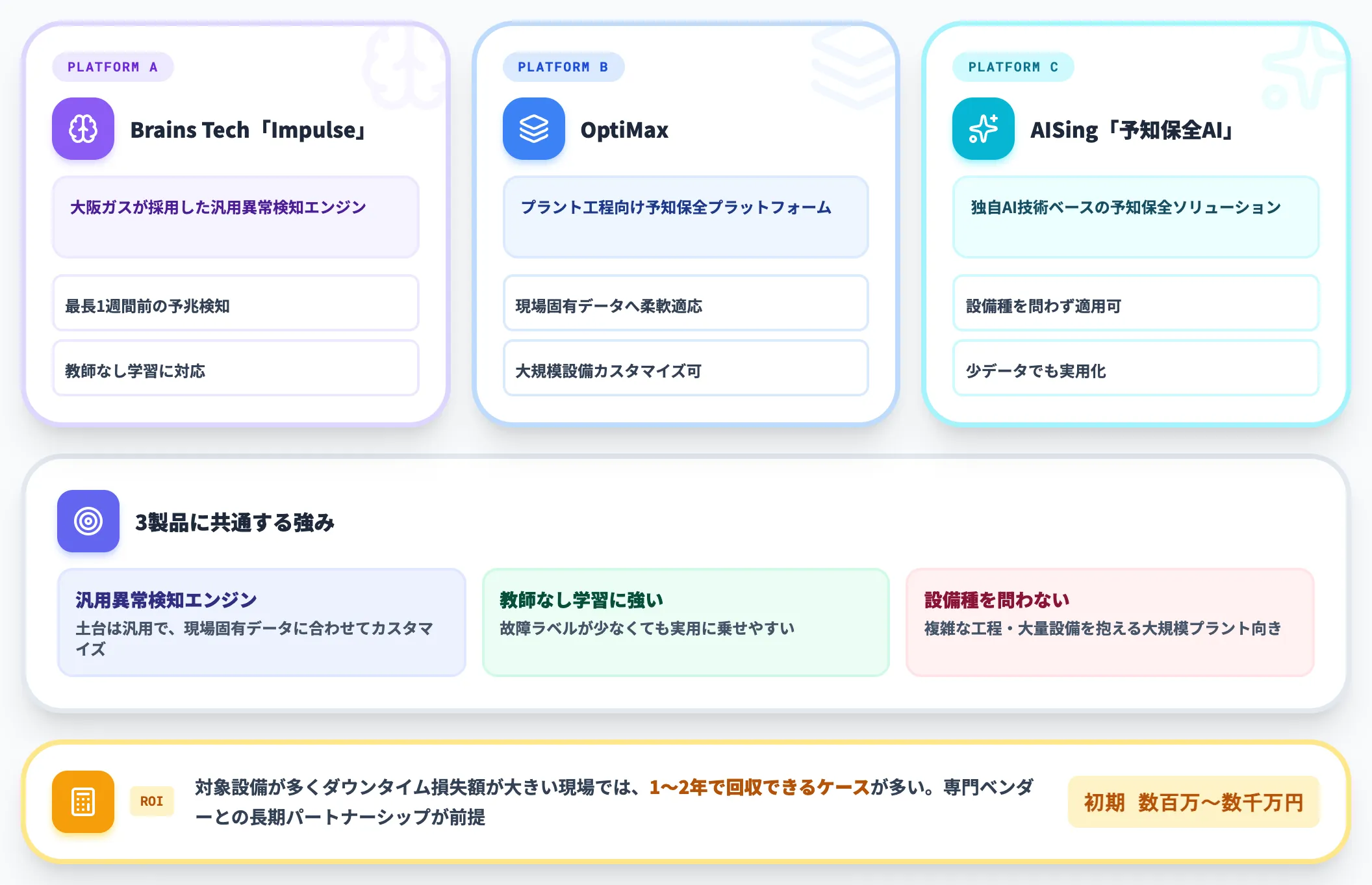Open the 教師なし学習に強い strength card
Image resolution: width=1372 pixels, height=885 pixels.
[x=685, y=622]
